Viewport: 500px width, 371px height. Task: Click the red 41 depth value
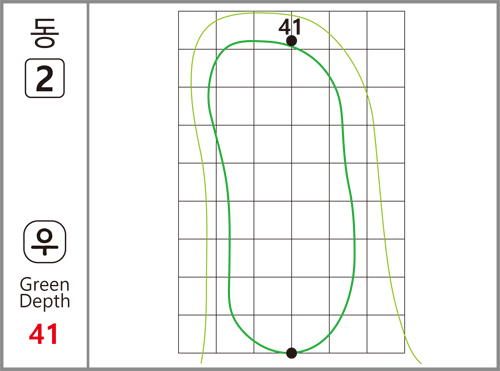[x=44, y=334]
